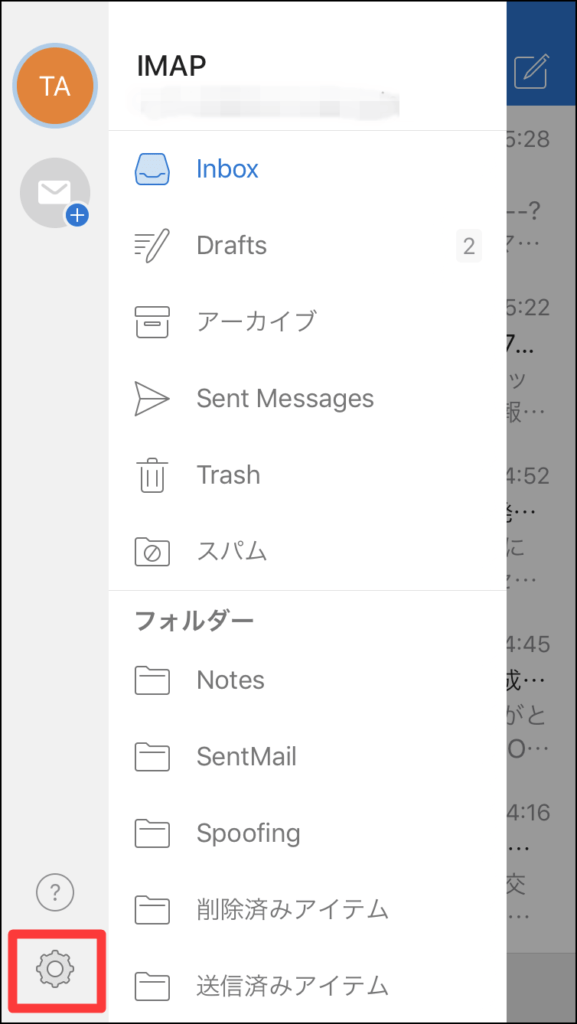This screenshot has height=1024, width=577.
Task: Open the Trash bin icon
Action: point(152,475)
